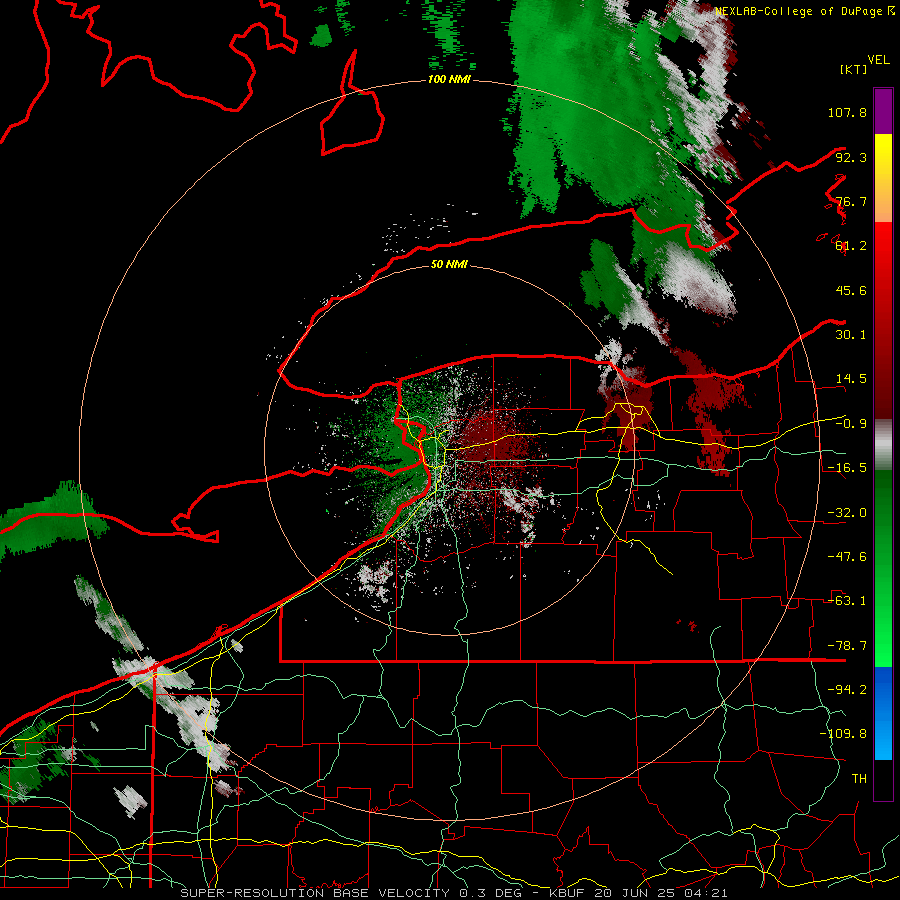Click the TH legend label
This screenshot has height=900, width=900.
coord(859,779)
